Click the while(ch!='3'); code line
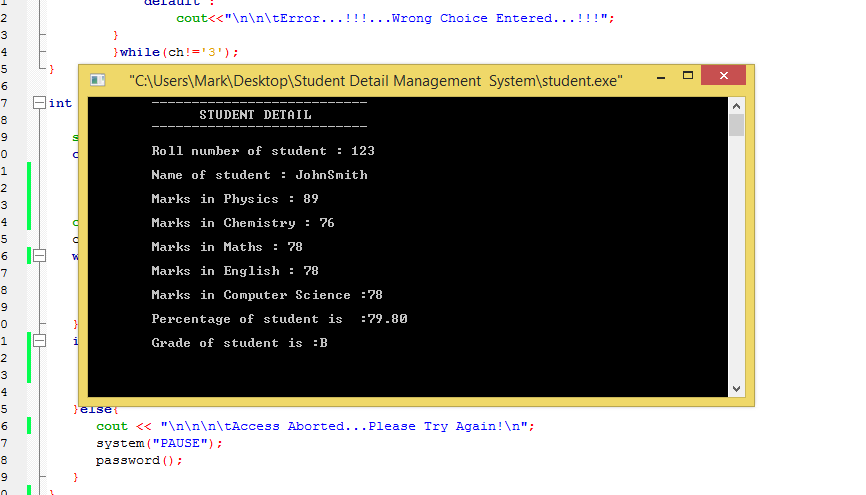The height and width of the screenshot is (495, 866). [176, 52]
